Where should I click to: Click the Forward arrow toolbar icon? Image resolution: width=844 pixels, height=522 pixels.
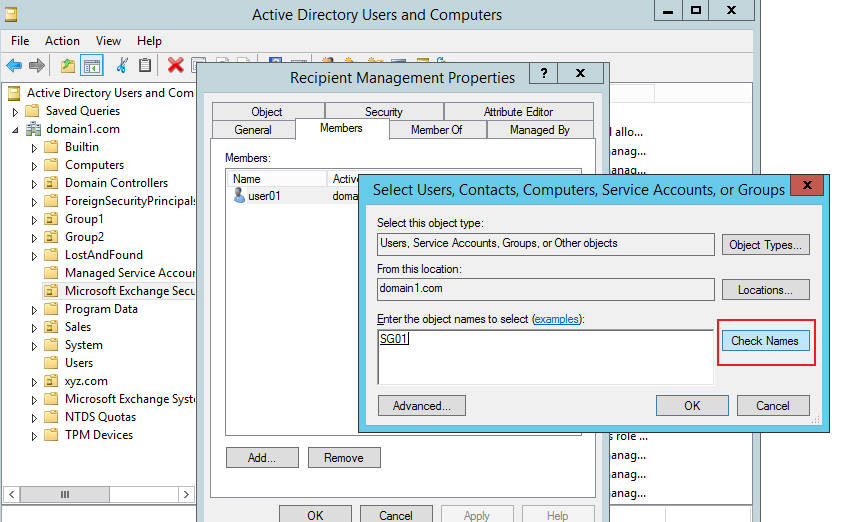(x=37, y=66)
